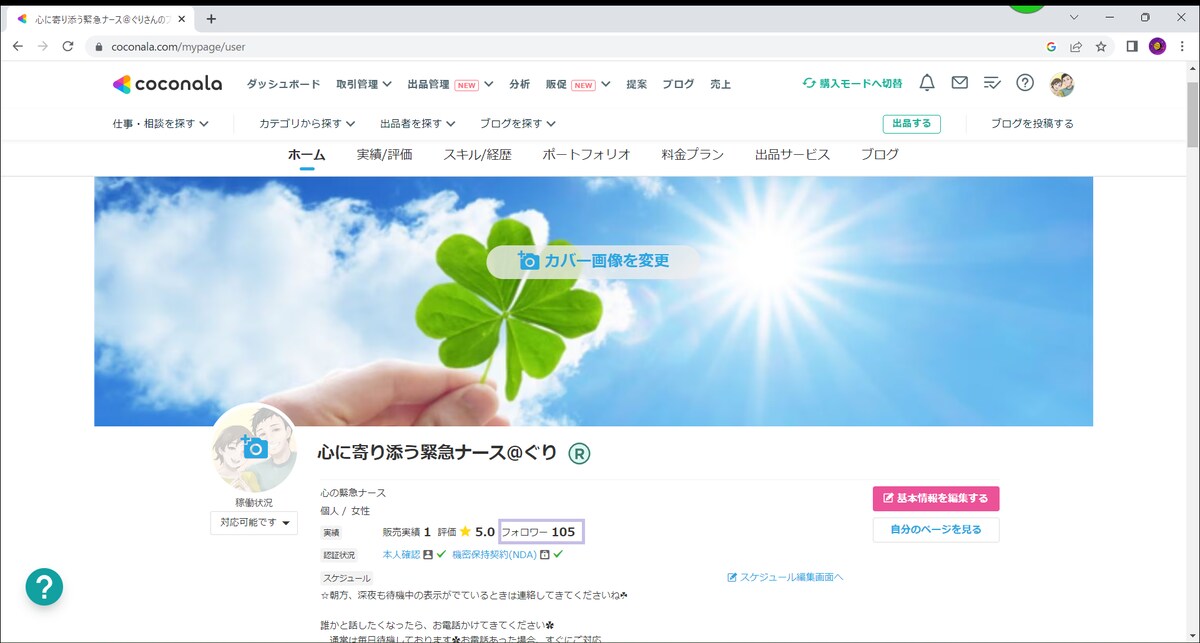The width and height of the screenshot is (1200, 643).
Task: Click the R rank badge beside the name
Action: coord(579,453)
